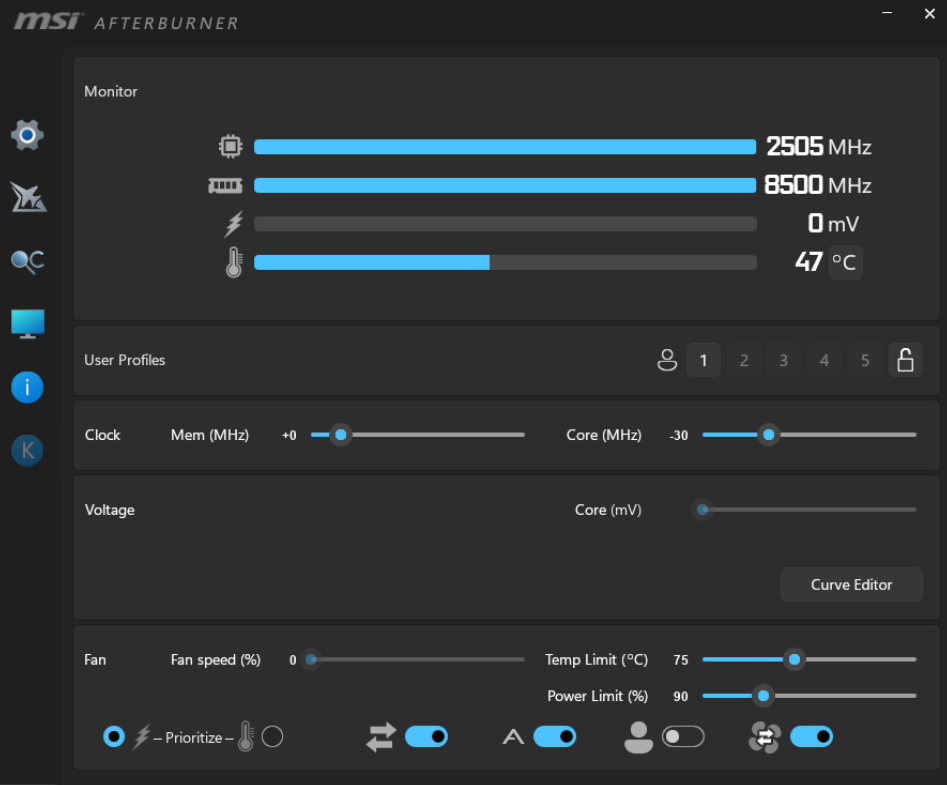This screenshot has width=947, height=785.
Task: Click the fan speed 0 value
Action: pos(293,660)
